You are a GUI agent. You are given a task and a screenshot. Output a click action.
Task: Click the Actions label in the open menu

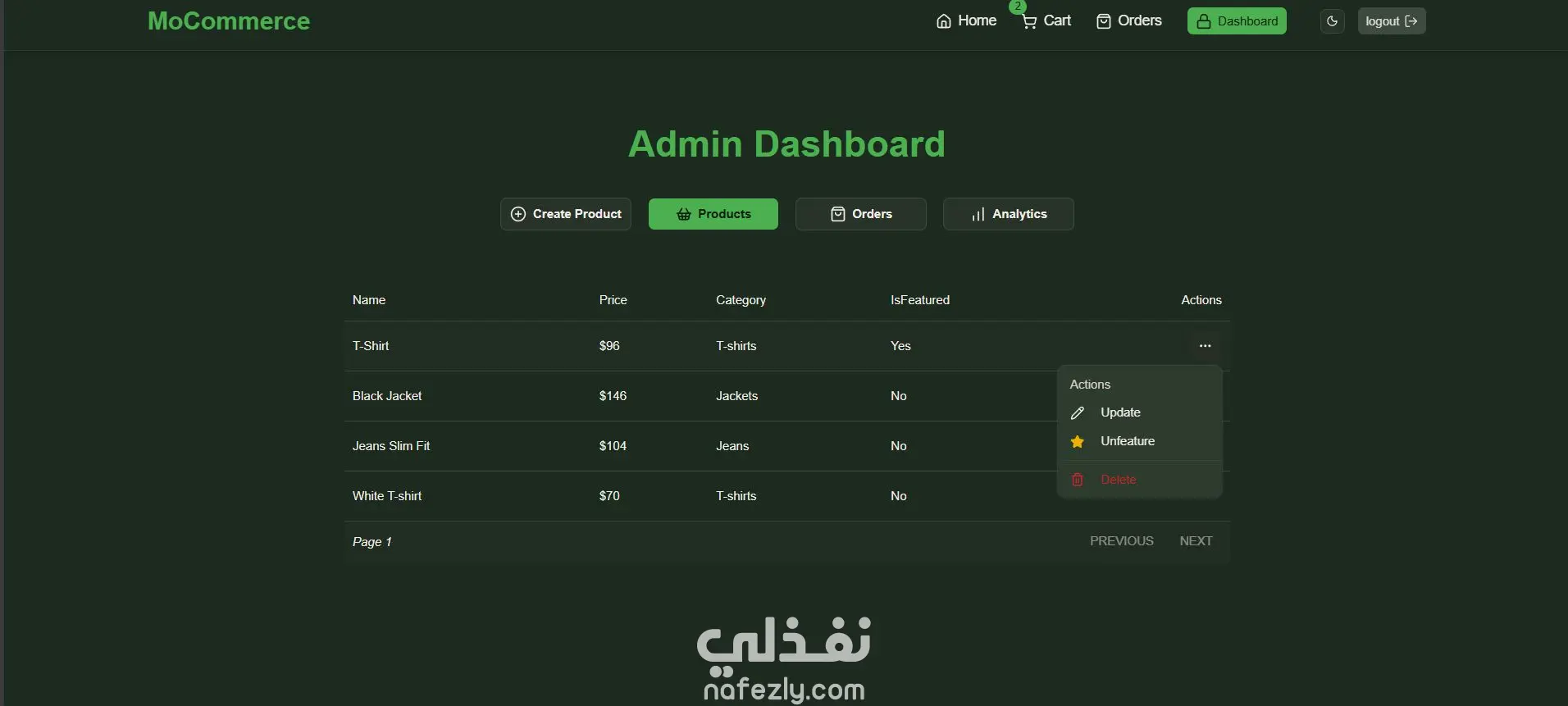click(x=1090, y=385)
